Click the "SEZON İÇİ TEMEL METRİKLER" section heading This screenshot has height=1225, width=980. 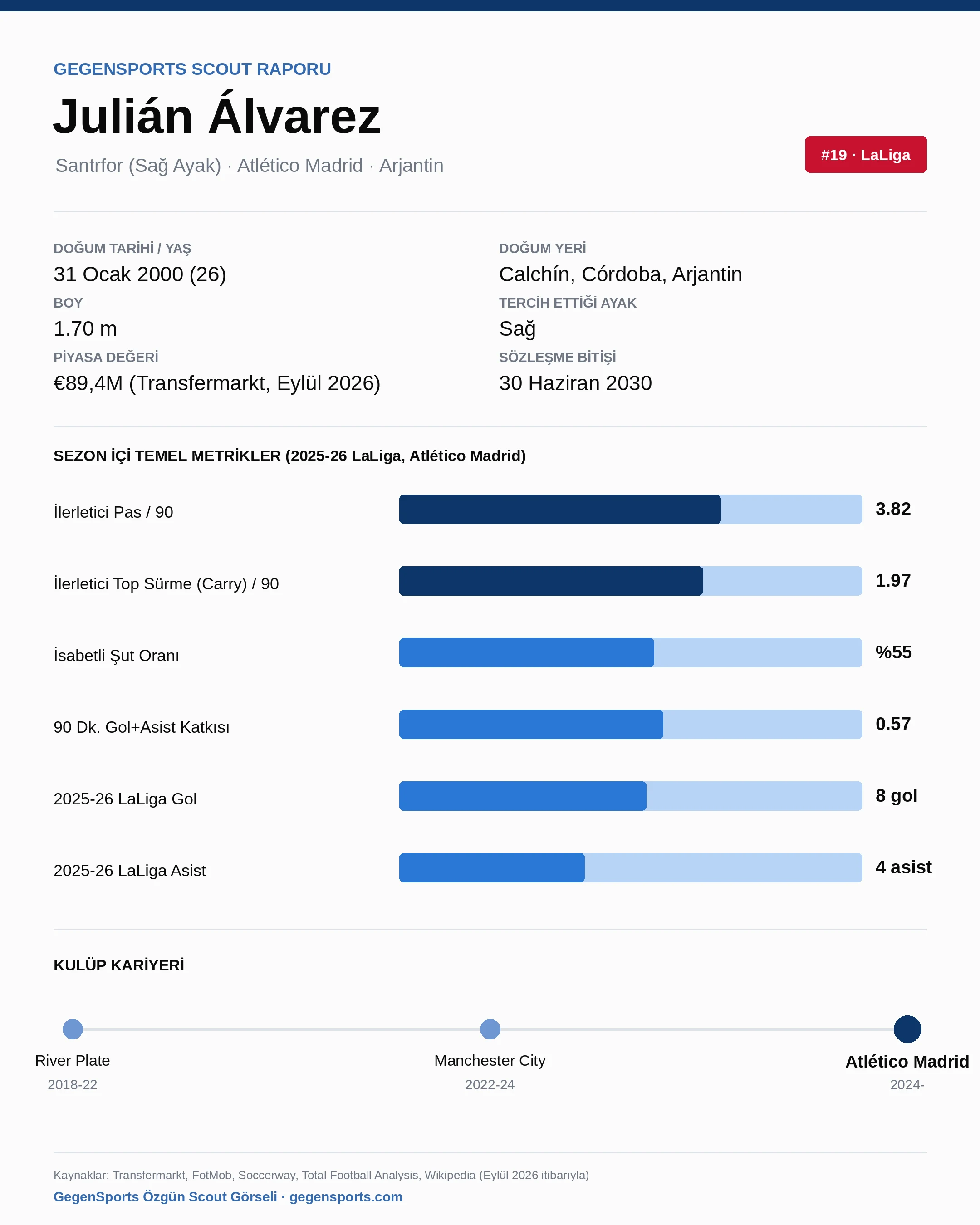[x=290, y=456]
